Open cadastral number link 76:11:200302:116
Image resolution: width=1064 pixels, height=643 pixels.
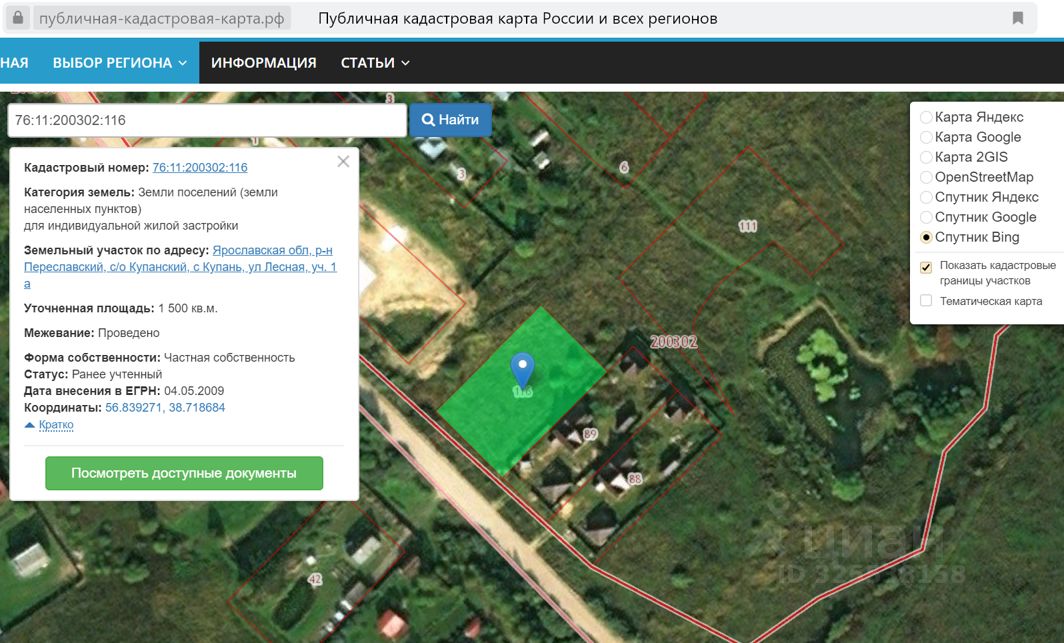pos(200,168)
